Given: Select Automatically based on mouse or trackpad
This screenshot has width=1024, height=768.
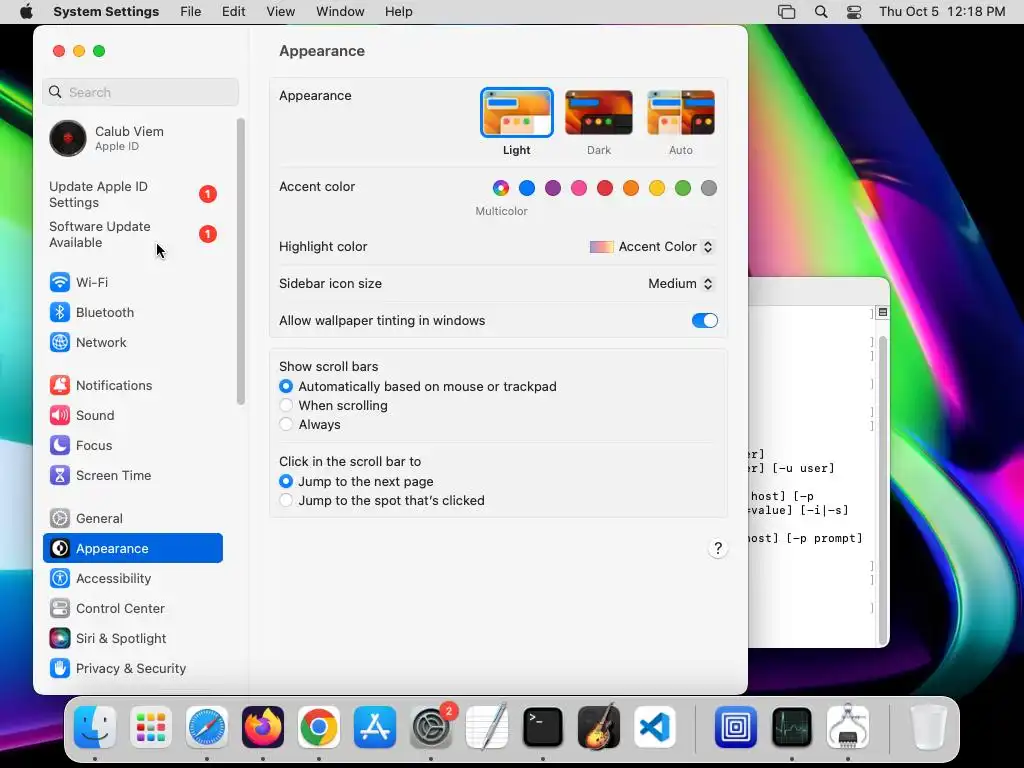Looking at the screenshot, I should pyautogui.click(x=286, y=387).
